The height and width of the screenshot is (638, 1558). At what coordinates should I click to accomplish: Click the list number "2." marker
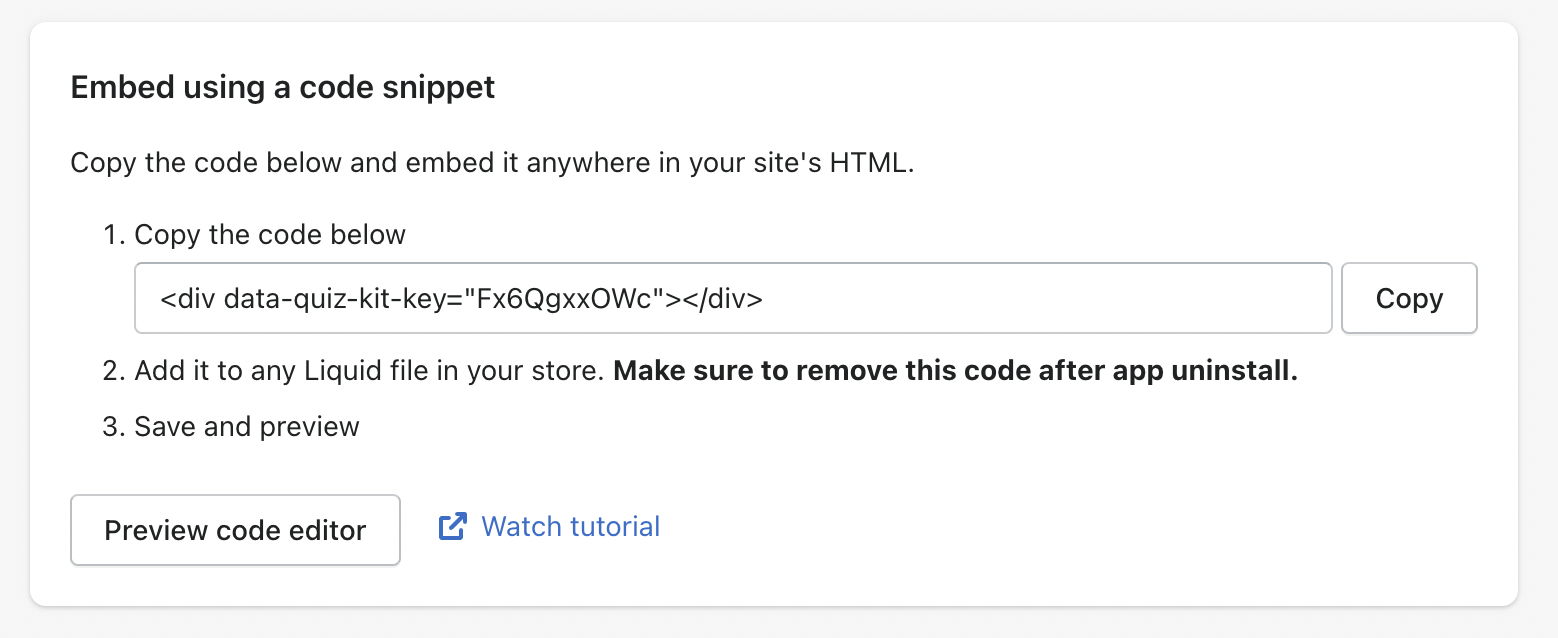(113, 372)
